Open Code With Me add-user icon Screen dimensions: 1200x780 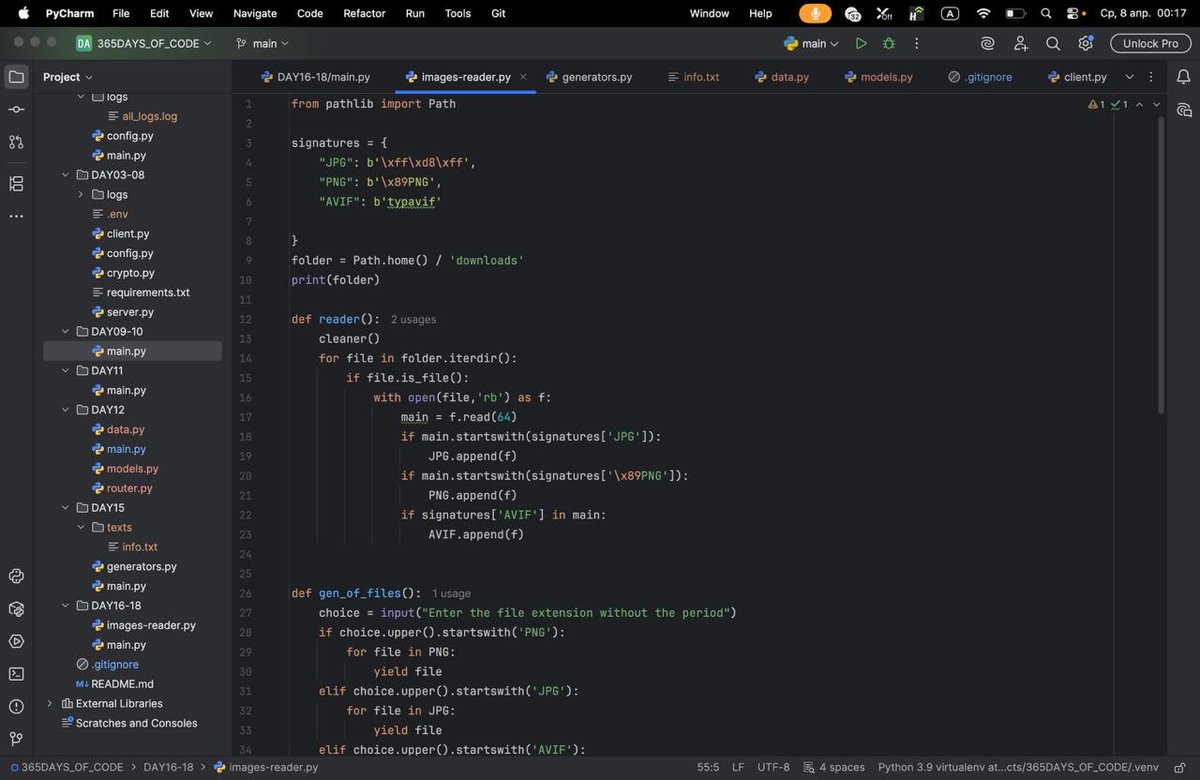tap(1021, 44)
